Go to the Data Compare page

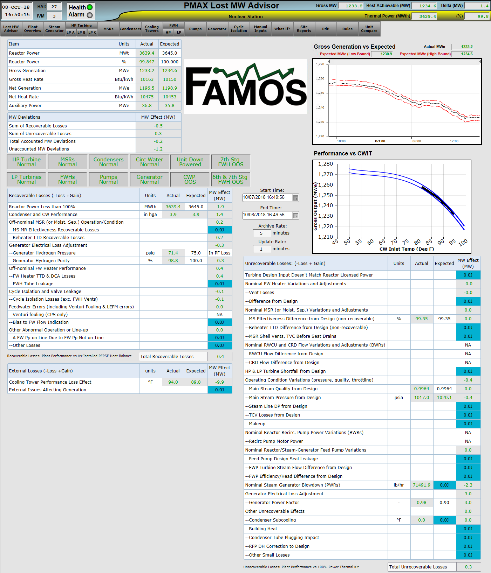[369, 29]
